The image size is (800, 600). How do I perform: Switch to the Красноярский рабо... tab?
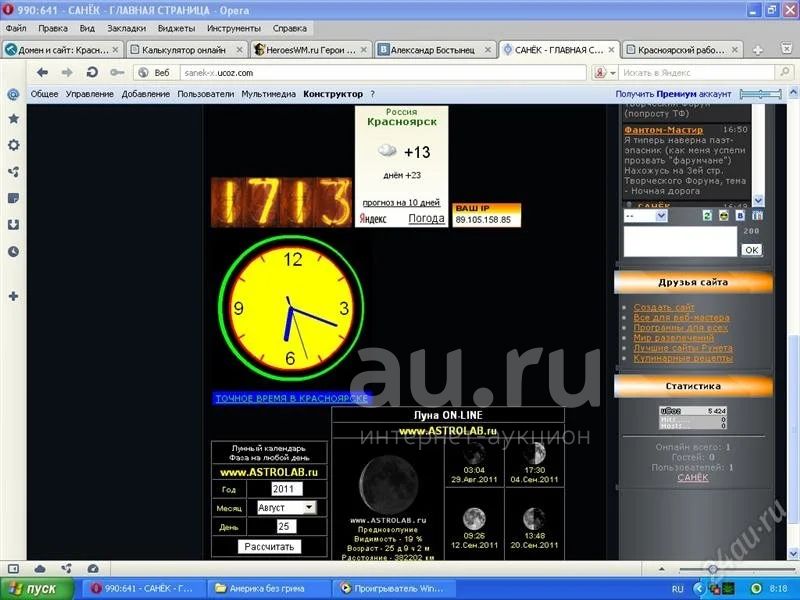(683, 50)
